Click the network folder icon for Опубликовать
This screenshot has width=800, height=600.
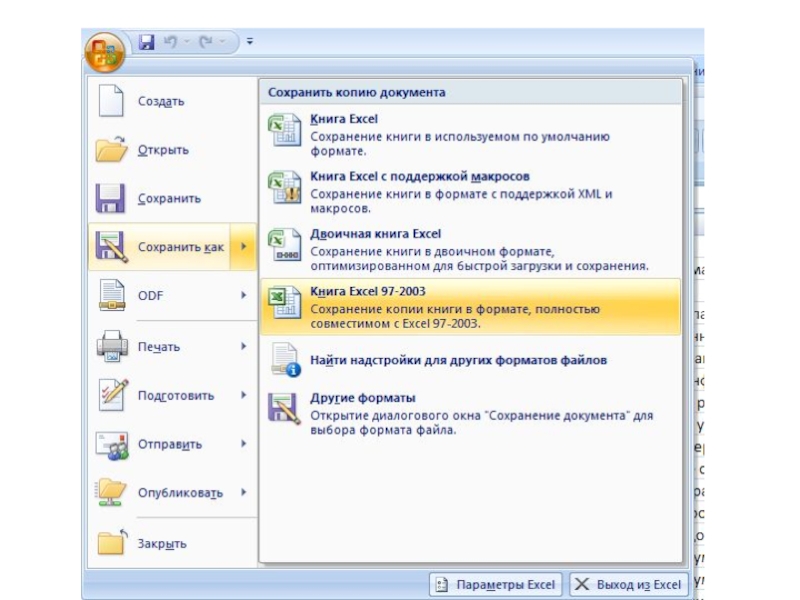[111, 492]
